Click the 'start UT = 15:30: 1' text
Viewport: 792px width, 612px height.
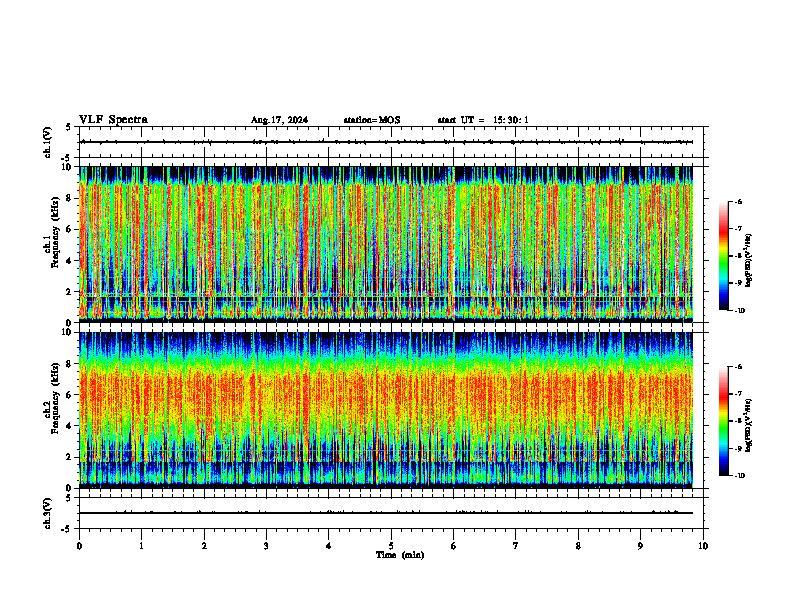(483, 120)
